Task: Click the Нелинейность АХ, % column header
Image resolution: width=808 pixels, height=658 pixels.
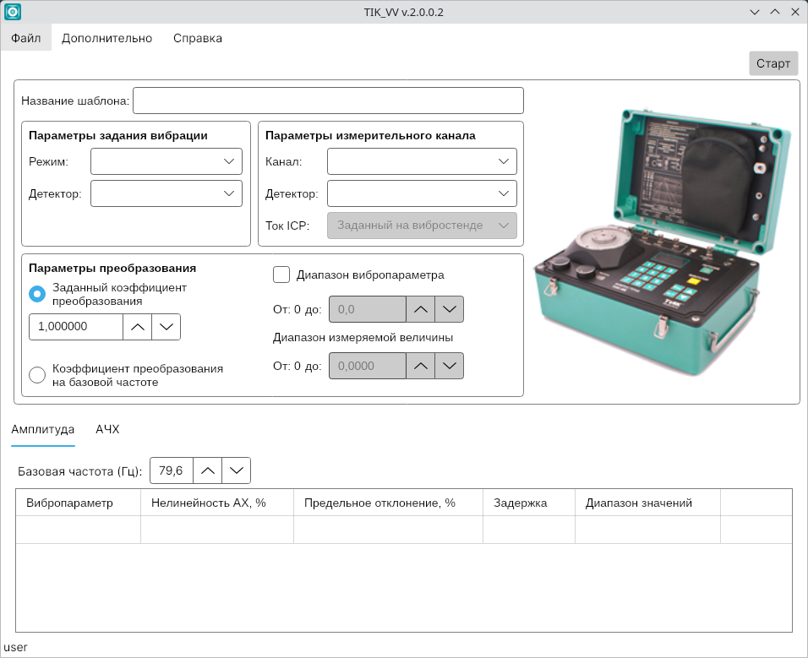Action: [x=217, y=503]
